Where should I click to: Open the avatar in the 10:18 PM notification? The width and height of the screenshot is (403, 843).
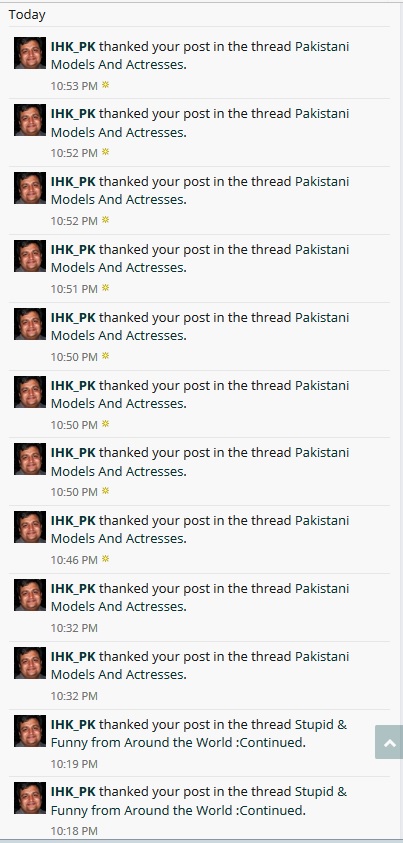click(x=30, y=798)
